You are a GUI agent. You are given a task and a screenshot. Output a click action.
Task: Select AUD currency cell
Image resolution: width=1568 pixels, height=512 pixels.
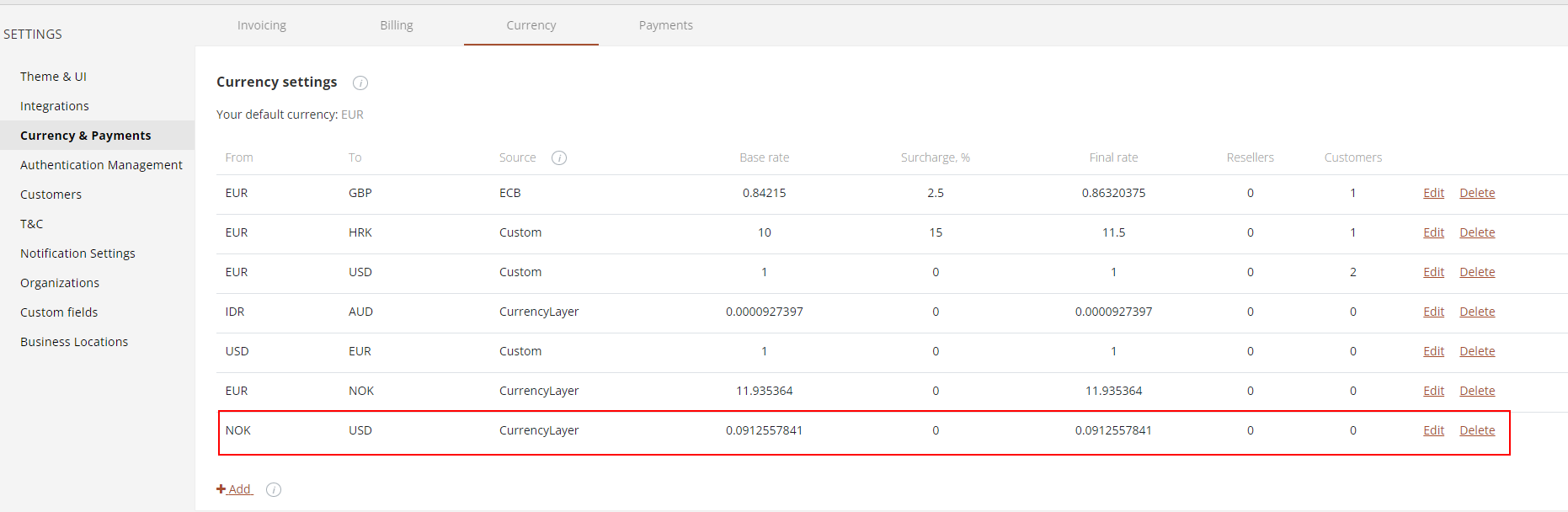[360, 312]
